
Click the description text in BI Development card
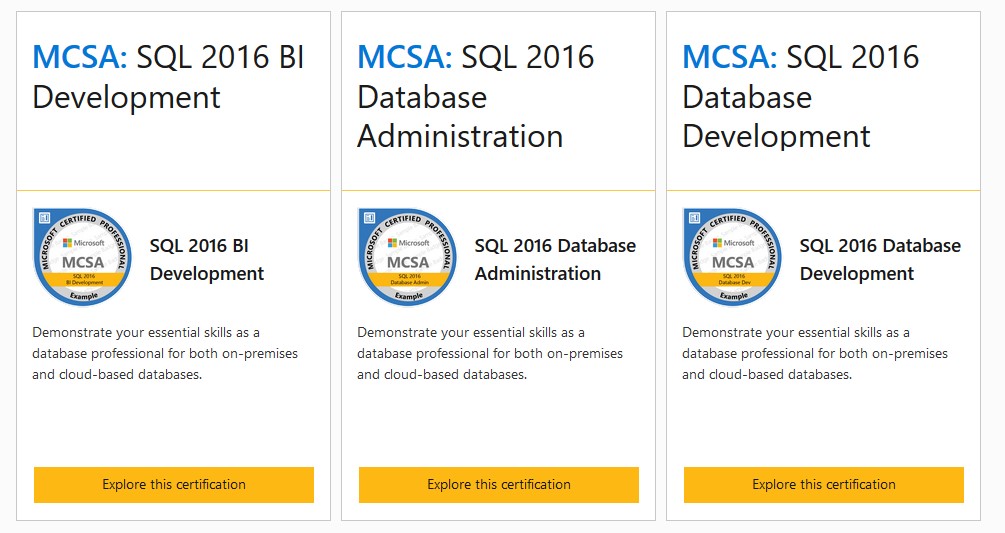165,354
